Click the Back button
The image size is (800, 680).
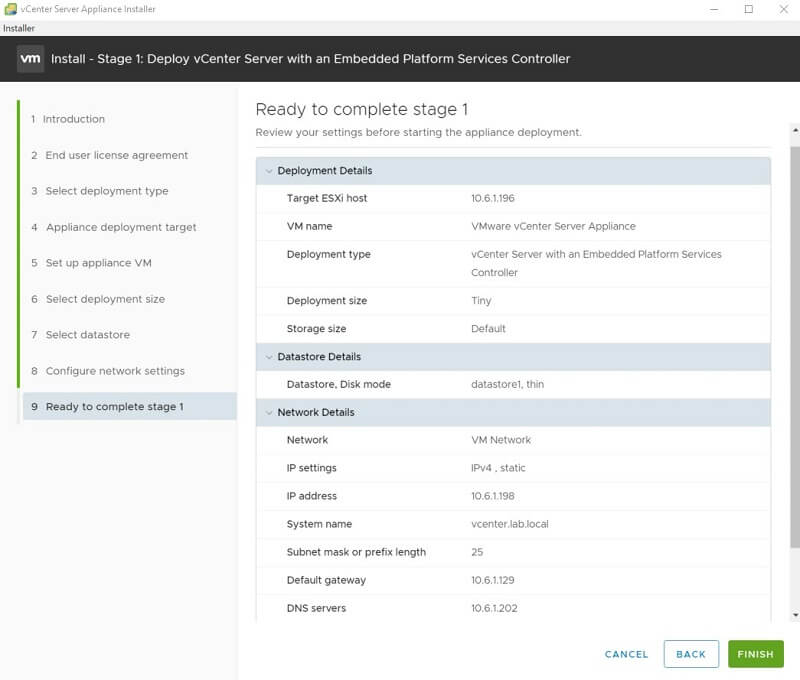[691, 654]
